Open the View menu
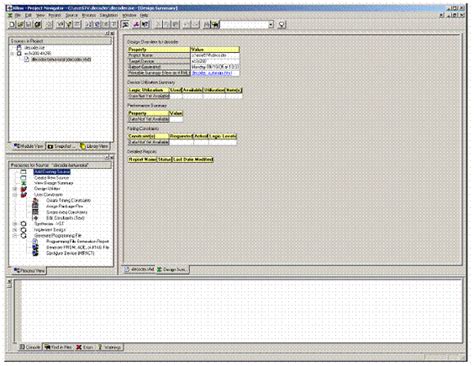Image resolution: width=474 pixels, height=366 pixels. coord(40,15)
